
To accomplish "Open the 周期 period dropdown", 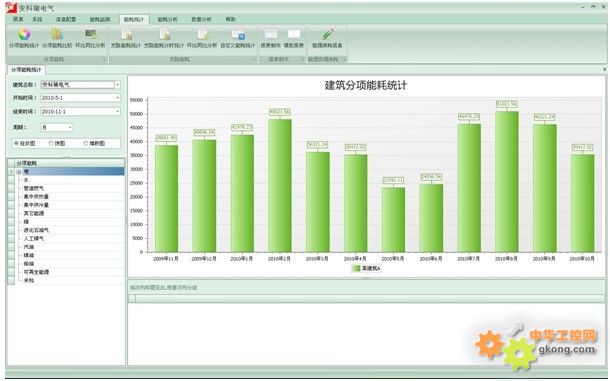I will [x=70, y=127].
